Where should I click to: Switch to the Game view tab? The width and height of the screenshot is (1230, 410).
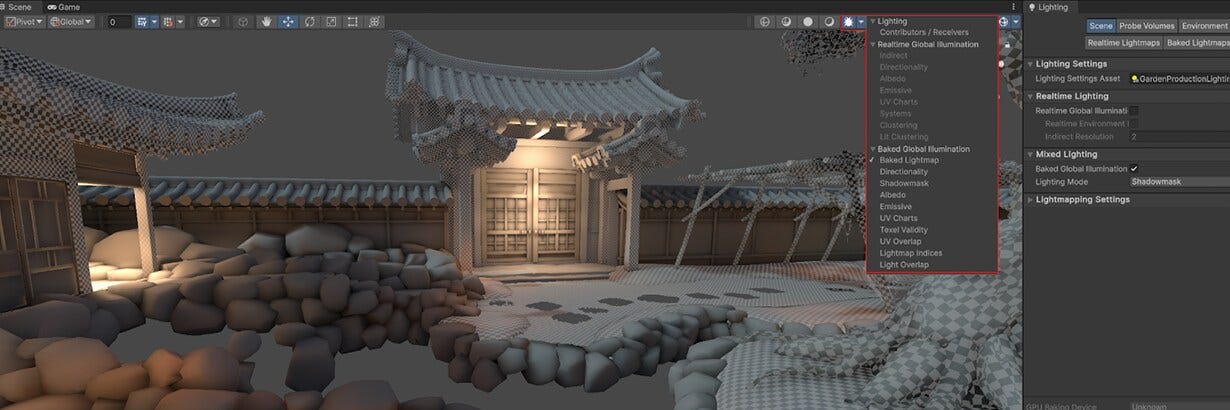pos(63,6)
